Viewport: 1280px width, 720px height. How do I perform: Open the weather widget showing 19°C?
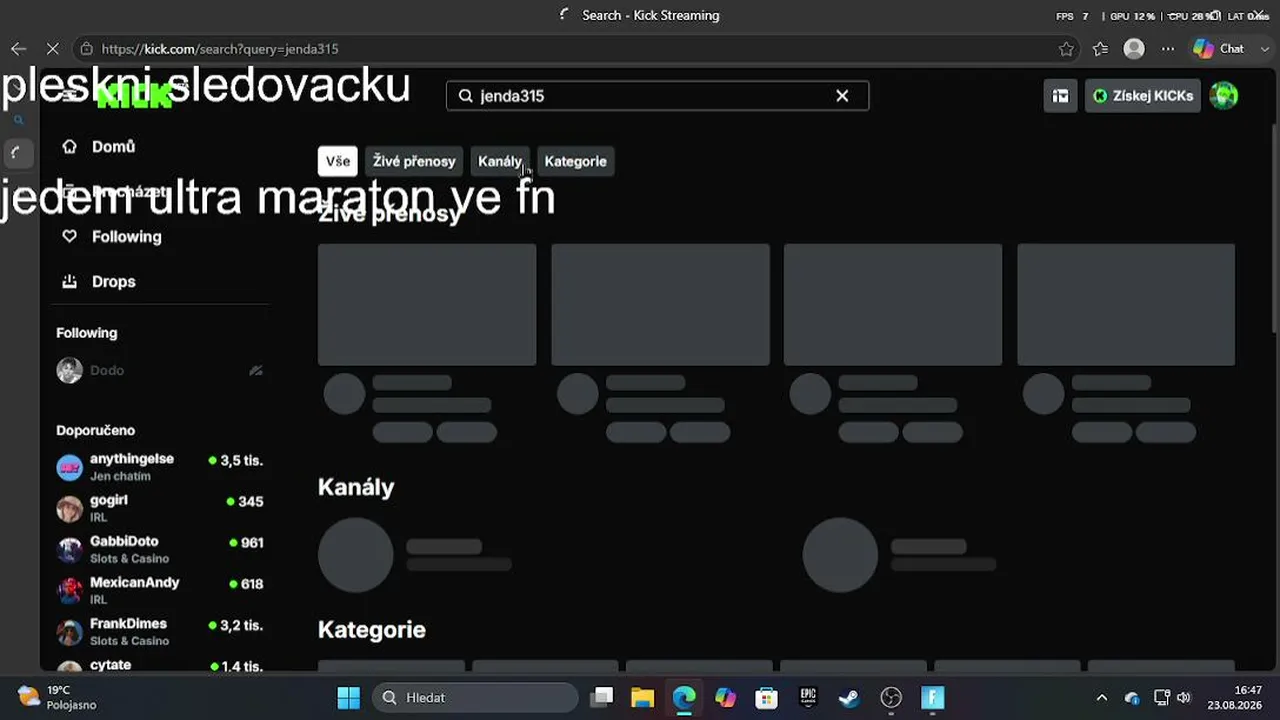pos(58,698)
